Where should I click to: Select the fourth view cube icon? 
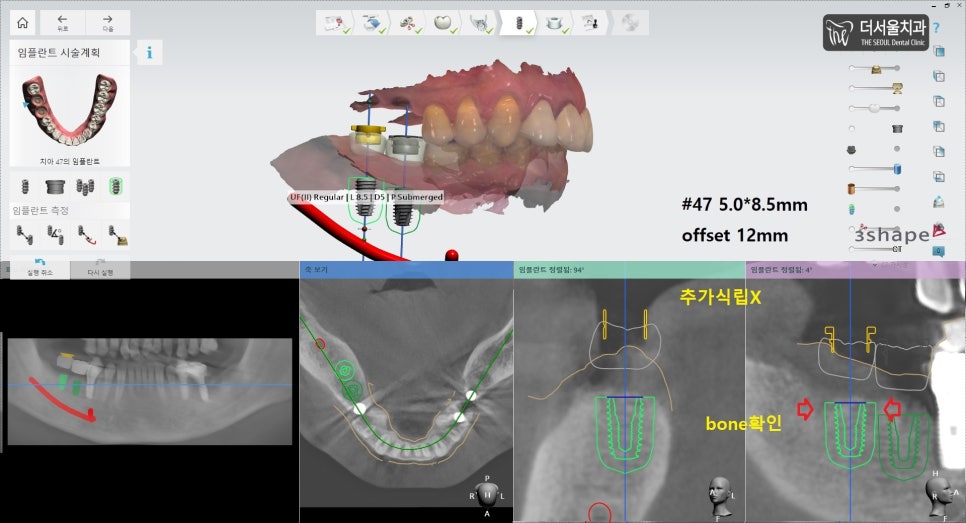tap(939, 126)
